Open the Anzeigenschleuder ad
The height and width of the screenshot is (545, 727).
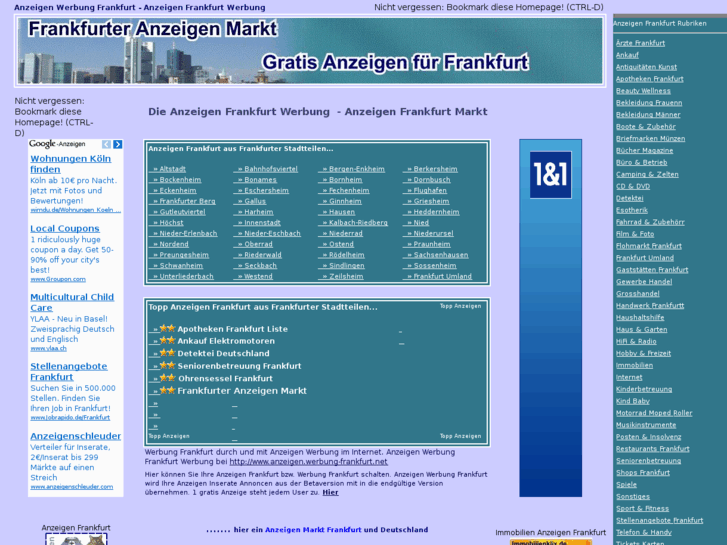point(76,436)
